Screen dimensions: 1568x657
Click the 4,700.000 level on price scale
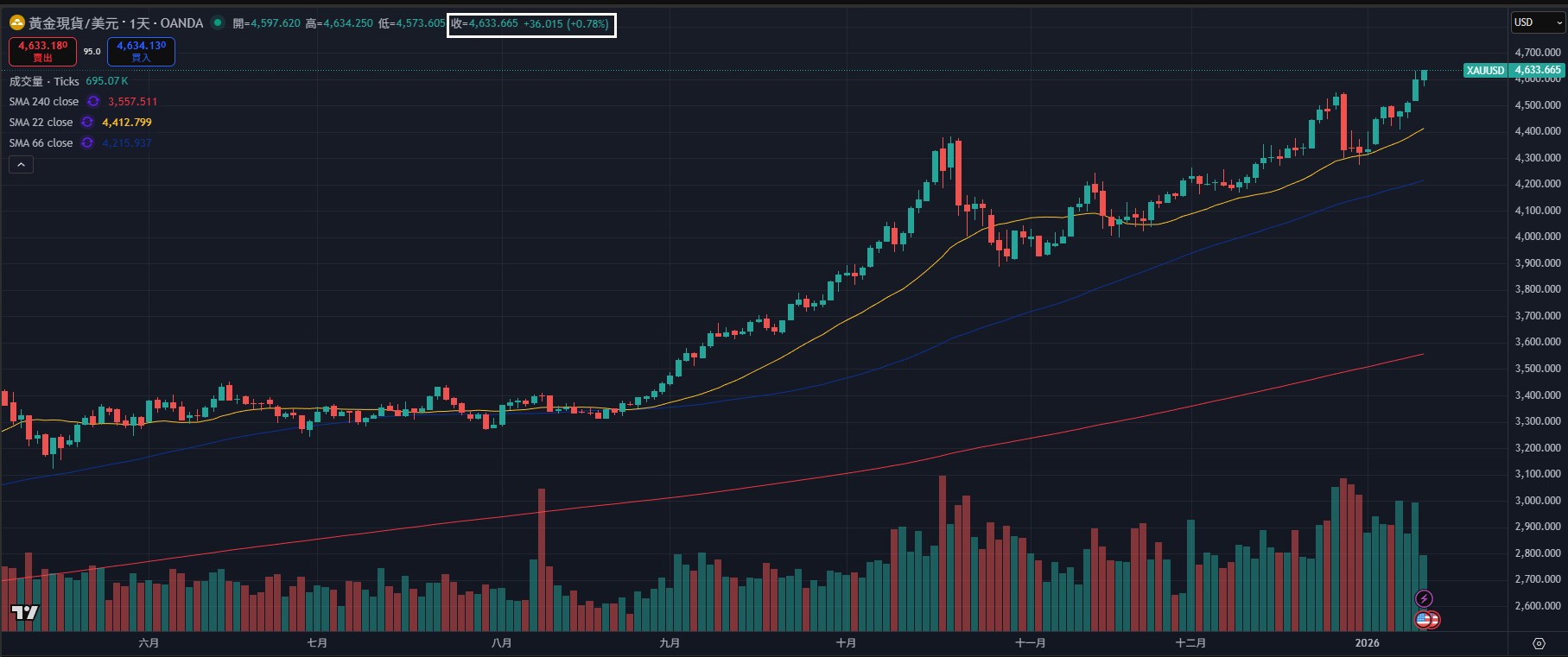1538,53
